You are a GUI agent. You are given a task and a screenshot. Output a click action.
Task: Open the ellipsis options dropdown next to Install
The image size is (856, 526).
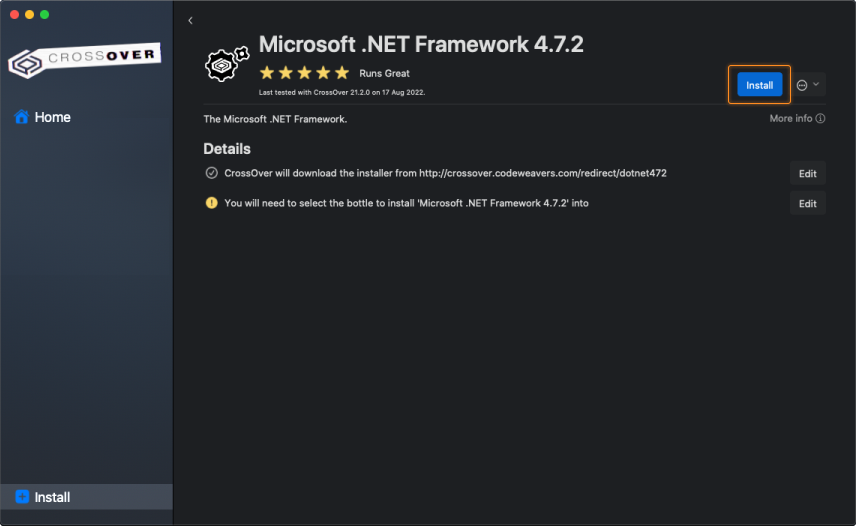(x=808, y=85)
